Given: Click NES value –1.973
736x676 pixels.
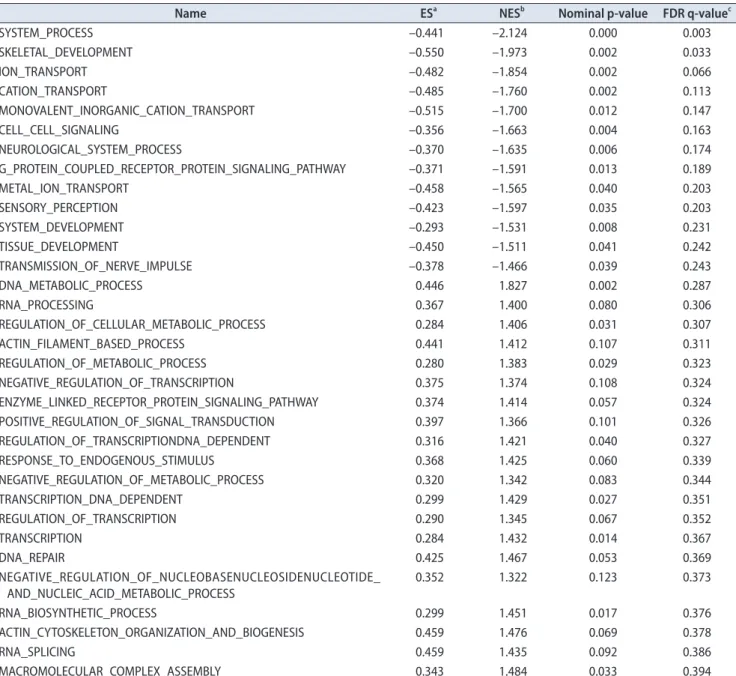Looking at the screenshot, I should coord(509,53).
